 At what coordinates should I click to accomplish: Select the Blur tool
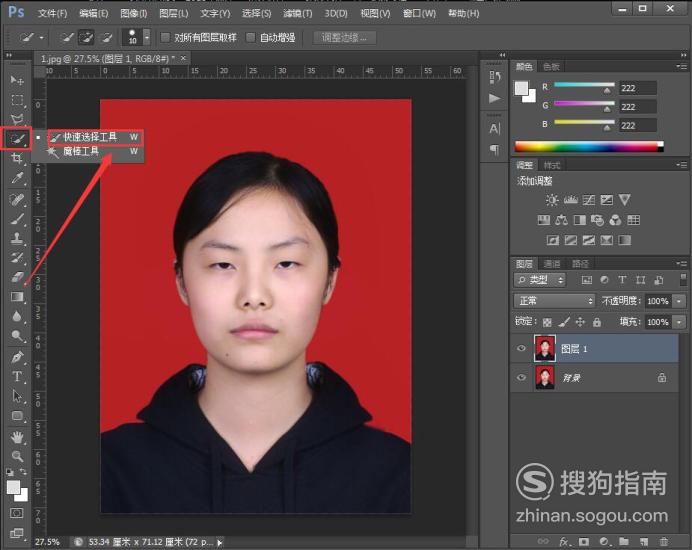(x=17, y=316)
